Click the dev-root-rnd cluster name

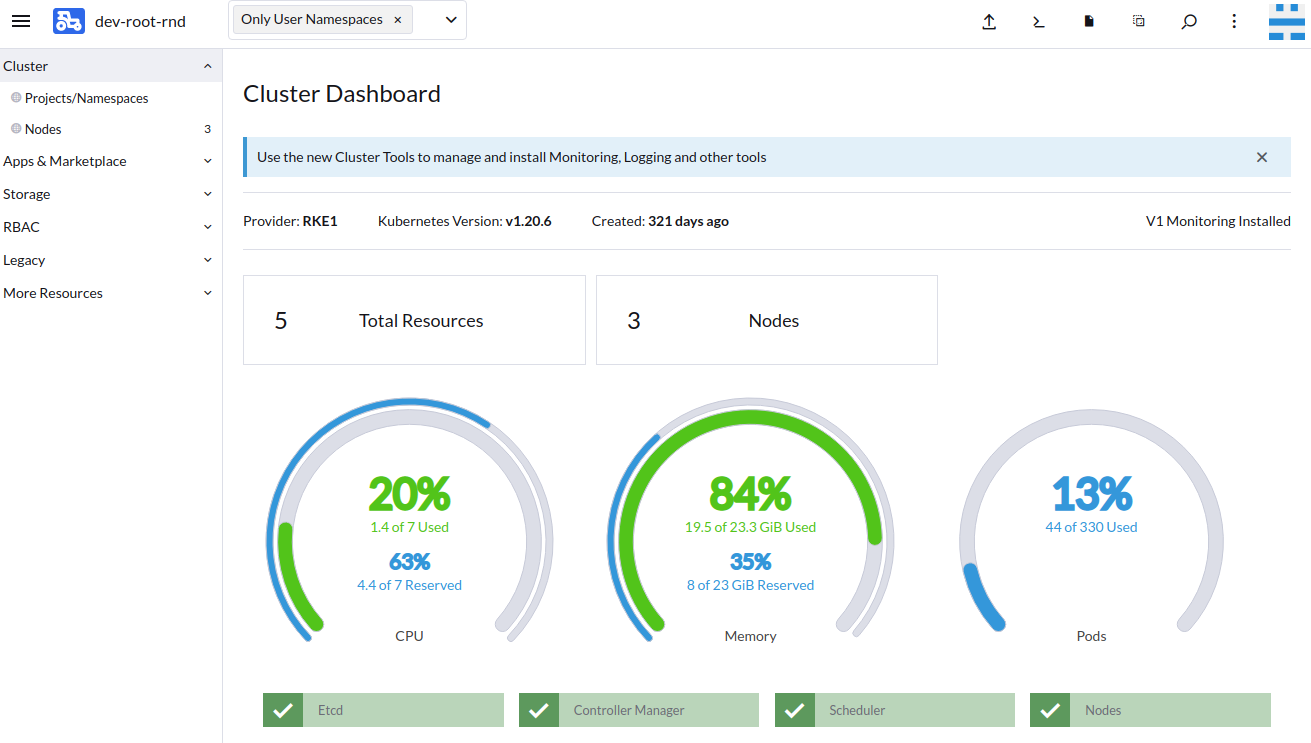pyautogui.click(x=140, y=21)
